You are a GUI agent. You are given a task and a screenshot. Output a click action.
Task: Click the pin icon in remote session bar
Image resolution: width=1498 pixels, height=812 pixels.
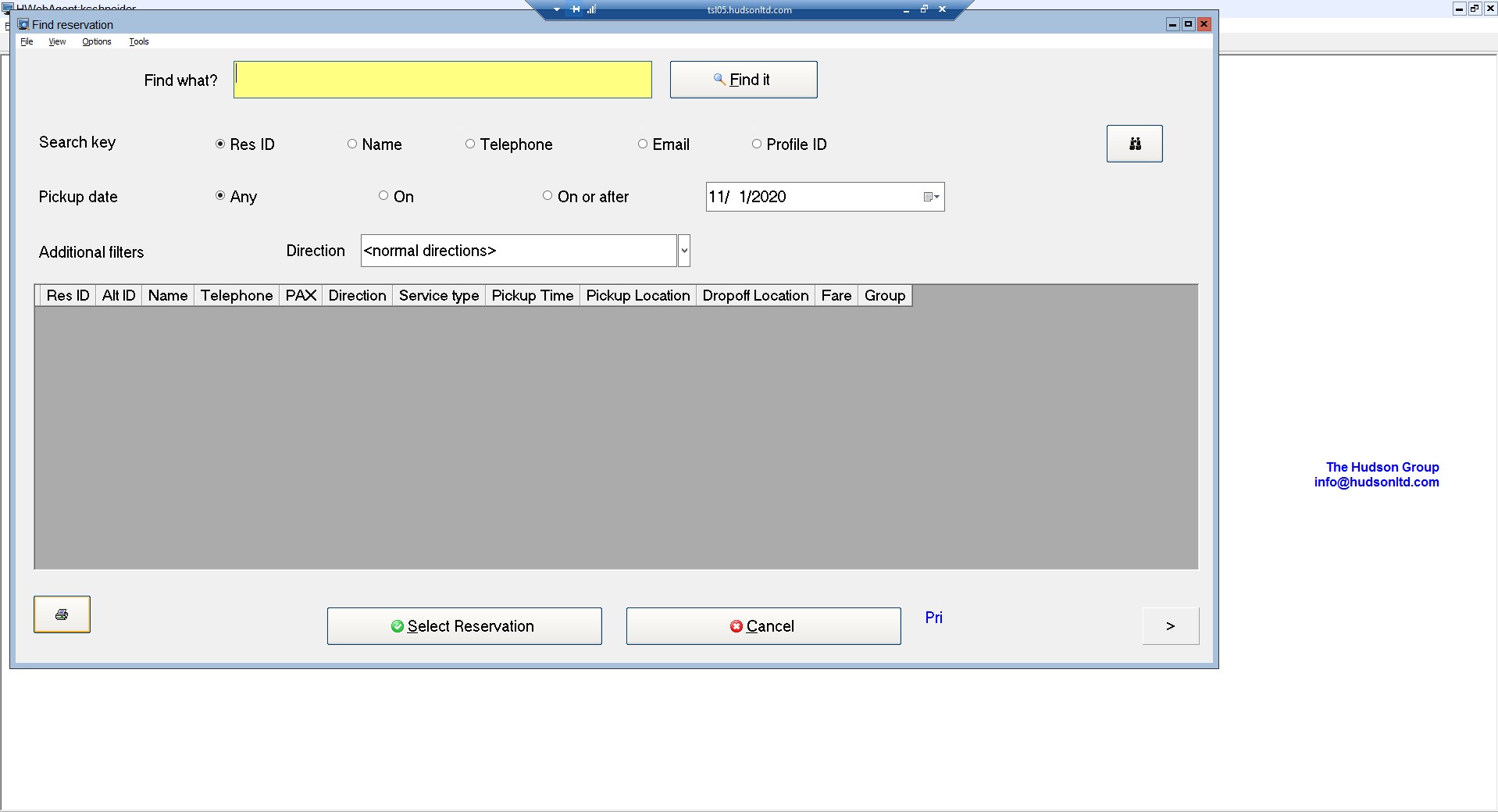coord(576,9)
